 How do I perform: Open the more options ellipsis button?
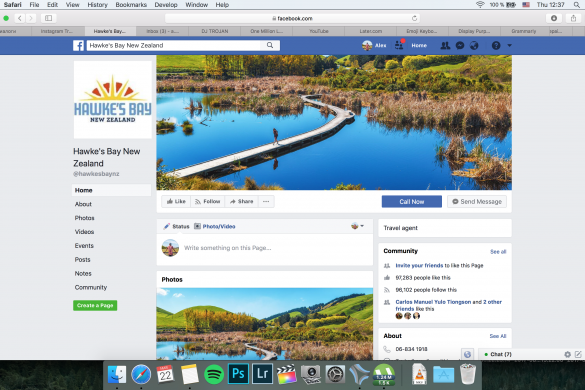pos(266,202)
